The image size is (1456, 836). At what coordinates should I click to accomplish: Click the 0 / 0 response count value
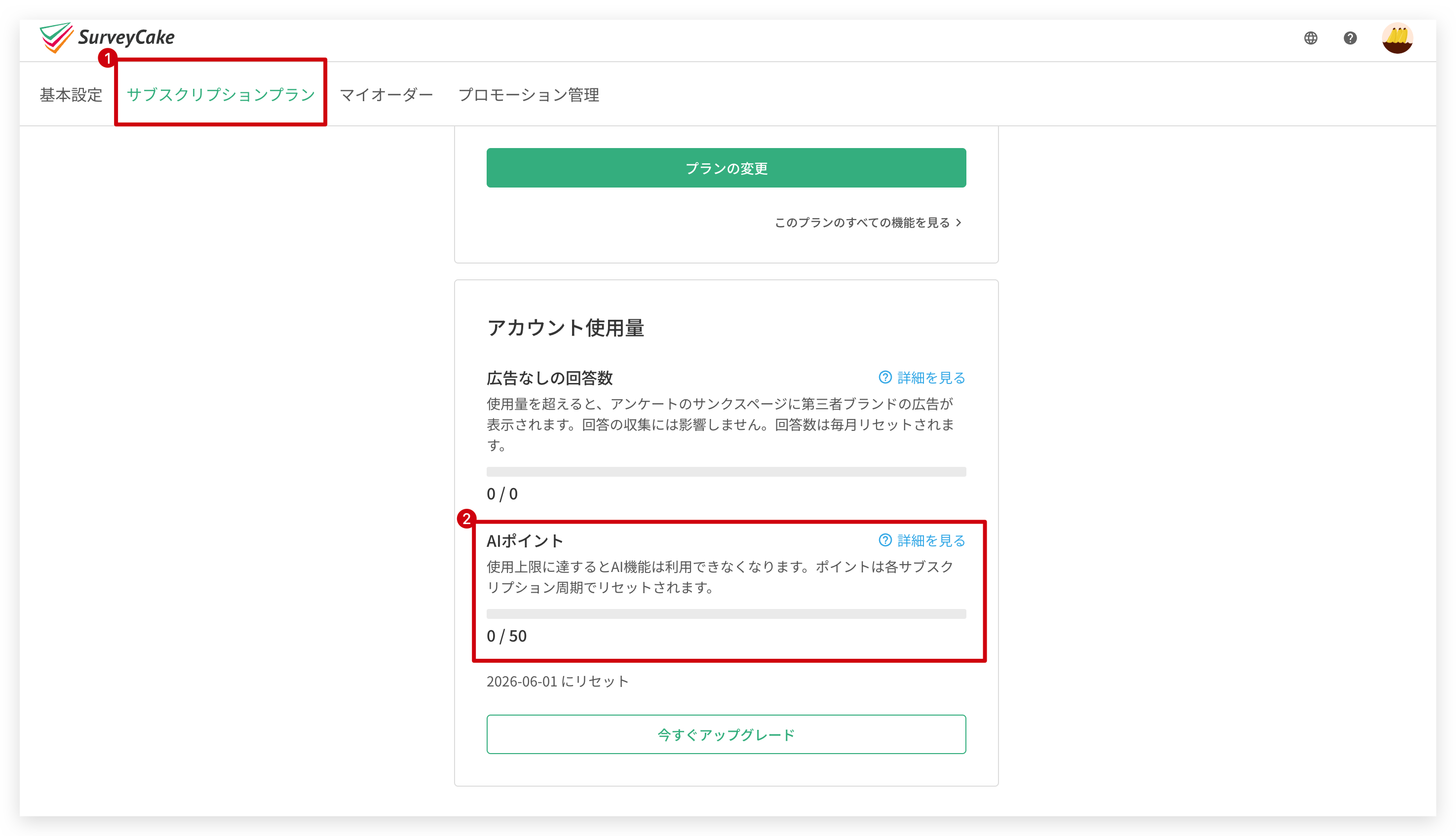pyautogui.click(x=502, y=494)
